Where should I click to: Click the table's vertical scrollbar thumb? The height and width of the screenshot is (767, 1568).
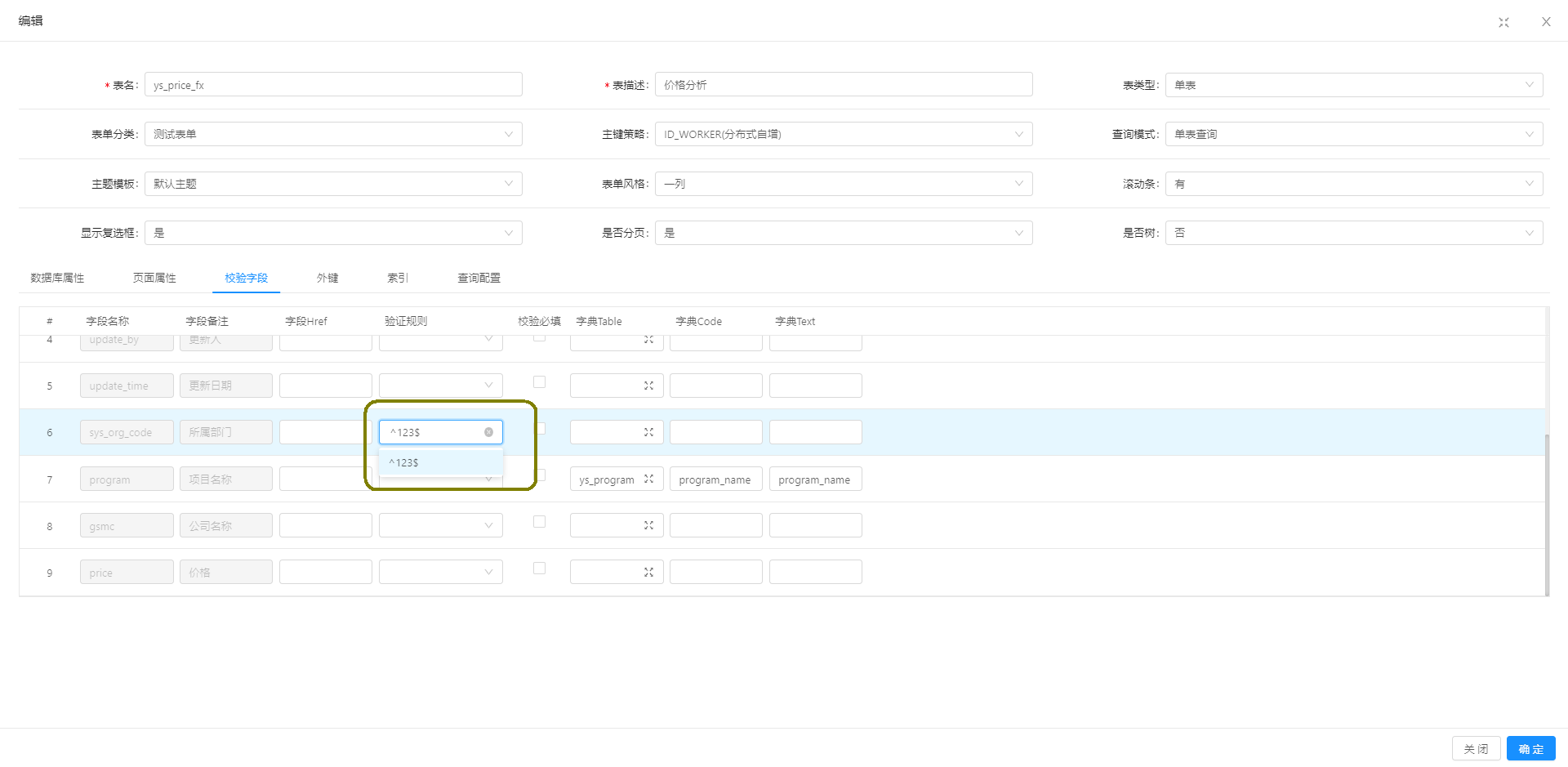pyautogui.click(x=1547, y=515)
